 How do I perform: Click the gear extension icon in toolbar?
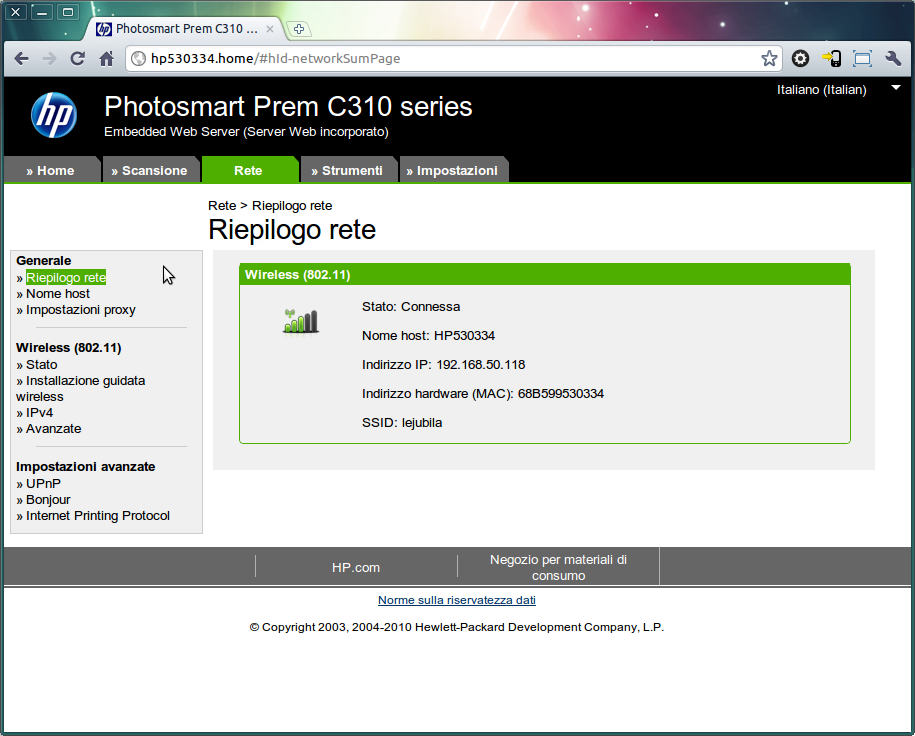[x=800, y=58]
